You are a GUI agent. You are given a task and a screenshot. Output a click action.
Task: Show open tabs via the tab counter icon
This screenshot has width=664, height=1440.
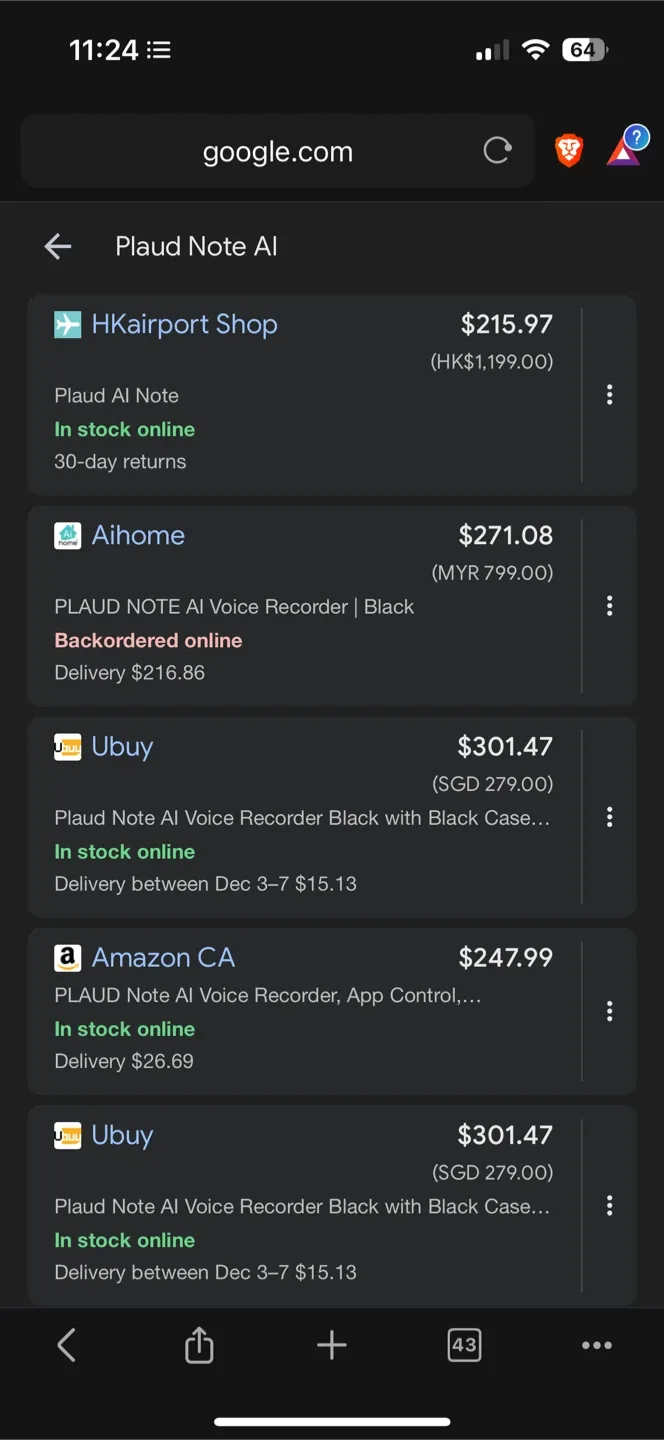point(464,1345)
